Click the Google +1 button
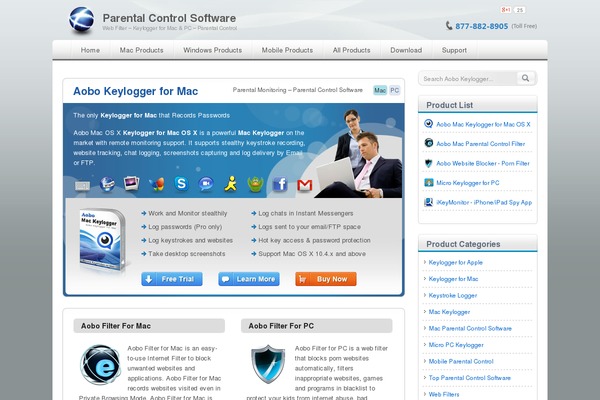Viewport: 600px width, 400px height. pos(506,10)
